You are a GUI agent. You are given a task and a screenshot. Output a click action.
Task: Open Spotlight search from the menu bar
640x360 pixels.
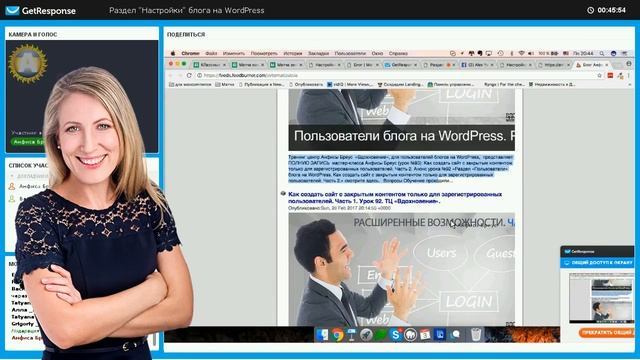click(602, 53)
